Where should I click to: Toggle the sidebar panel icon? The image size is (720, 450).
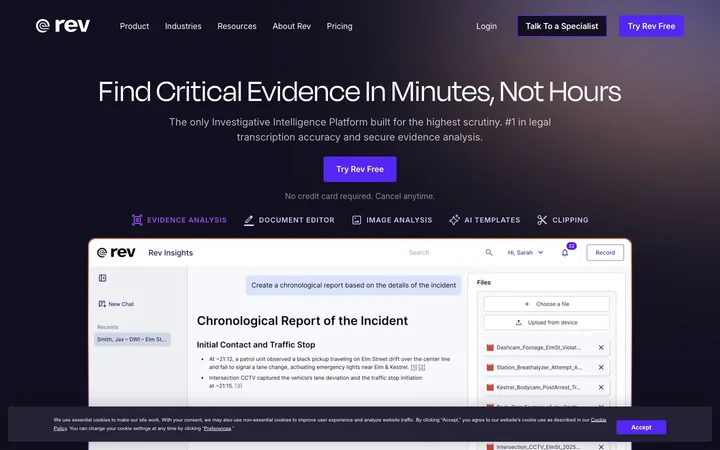click(x=102, y=278)
